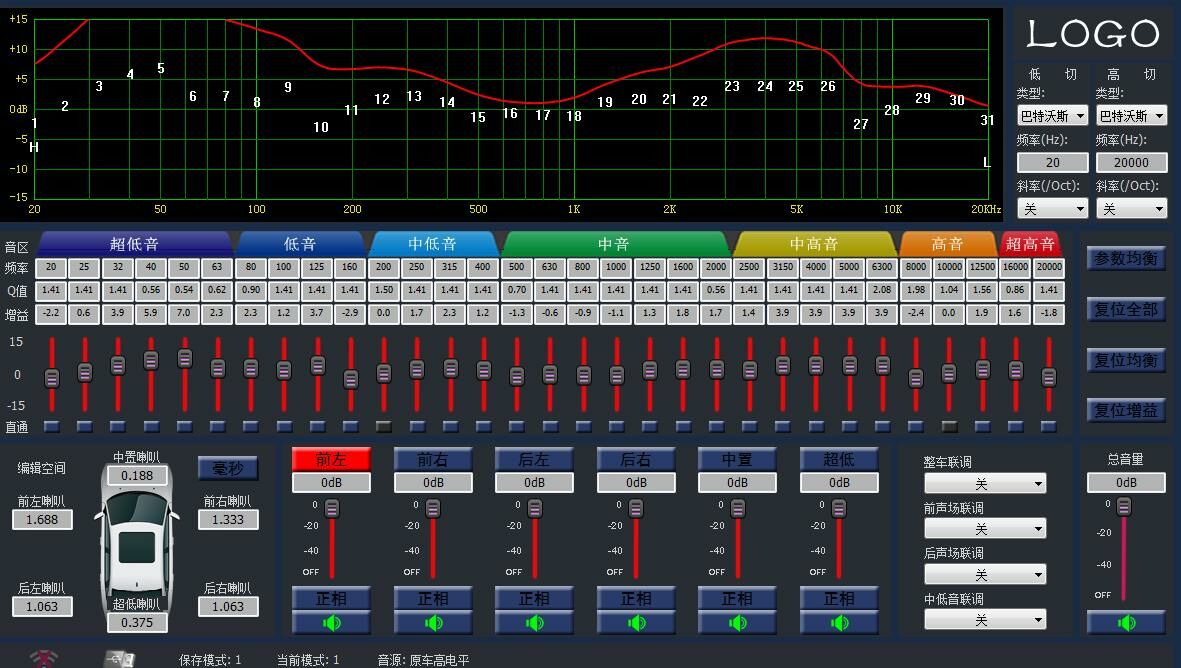Viewport: 1181px width, 668px height.
Task: Mute the 后左 channel speaker icon
Action: pyautogui.click(x=534, y=623)
